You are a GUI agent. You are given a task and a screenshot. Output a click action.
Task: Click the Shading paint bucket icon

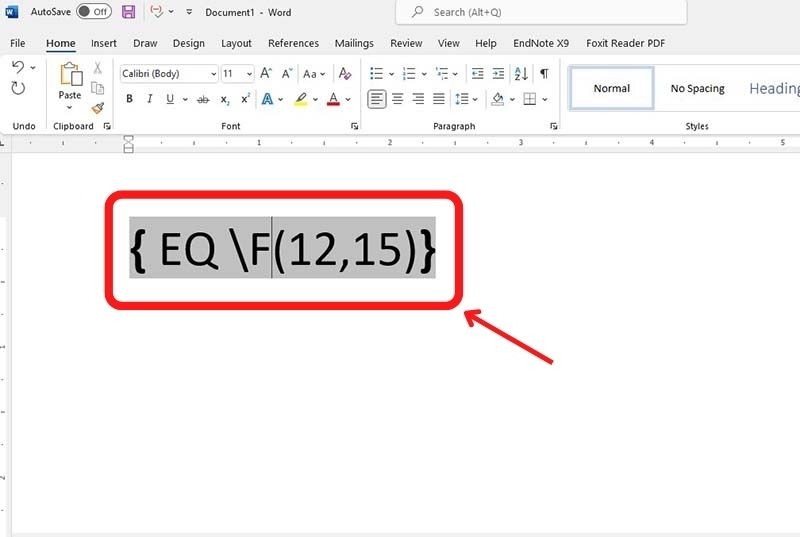497,99
